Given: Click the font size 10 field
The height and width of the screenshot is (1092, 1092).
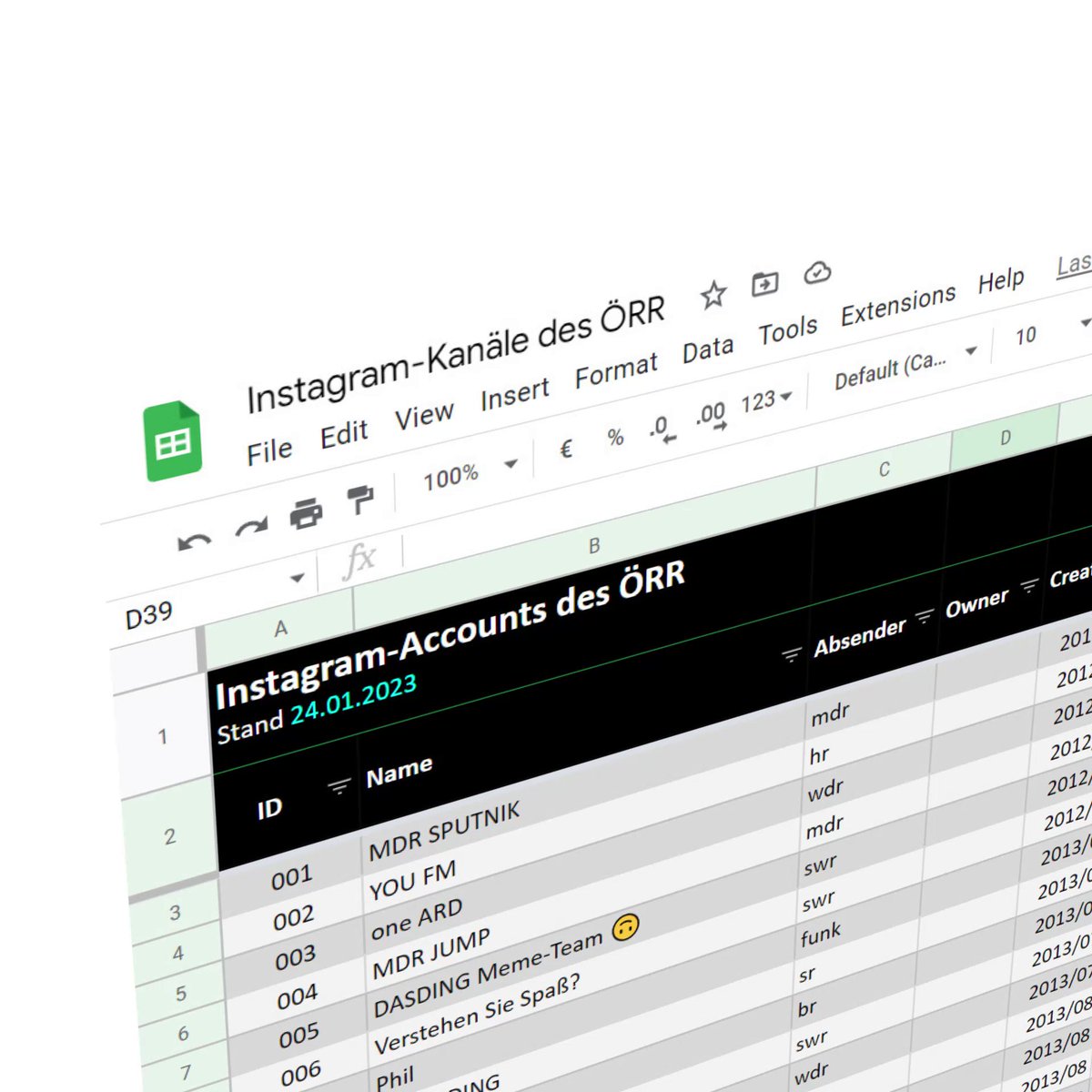Looking at the screenshot, I should [x=1026, y=336].
